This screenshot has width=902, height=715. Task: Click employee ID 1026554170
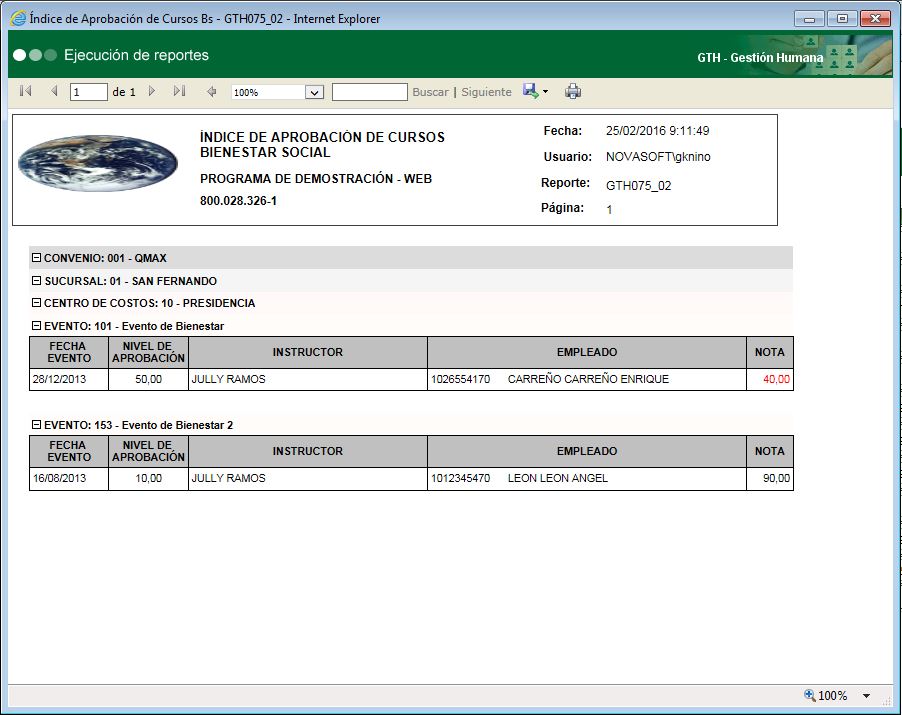[x=461, y=379]
